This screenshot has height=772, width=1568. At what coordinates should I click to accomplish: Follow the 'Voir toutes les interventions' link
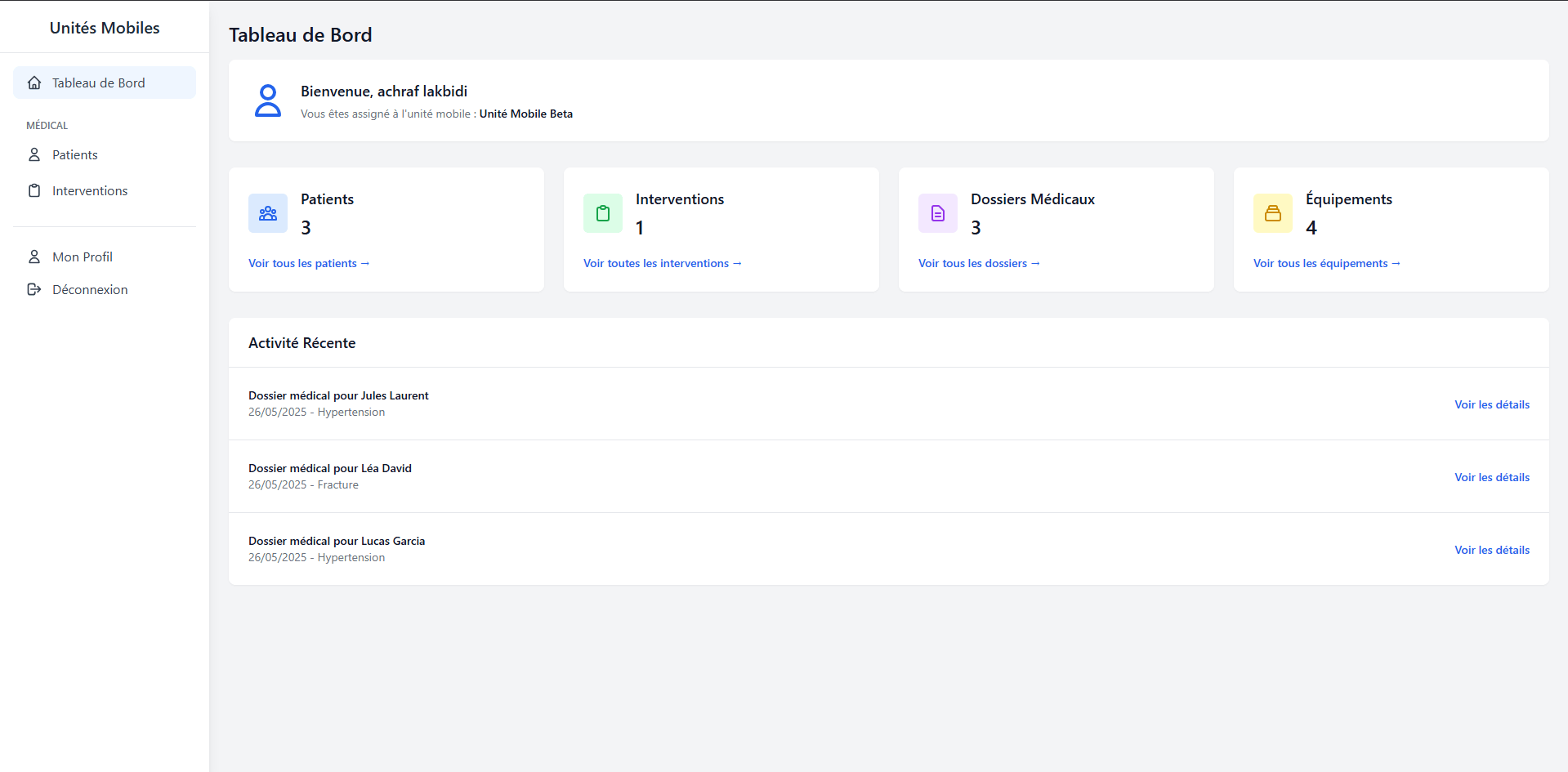[663, 263]
